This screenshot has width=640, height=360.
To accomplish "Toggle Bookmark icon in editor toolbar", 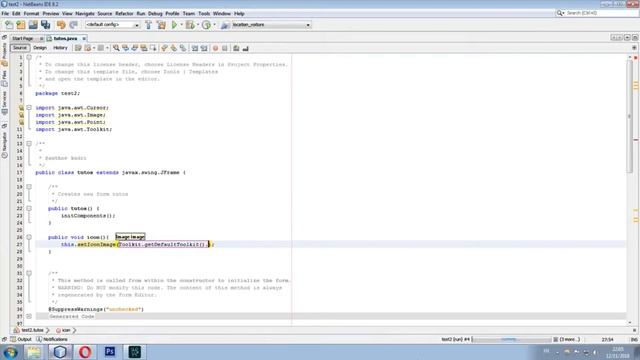I will pyautogui.click(x=183, y=48).
